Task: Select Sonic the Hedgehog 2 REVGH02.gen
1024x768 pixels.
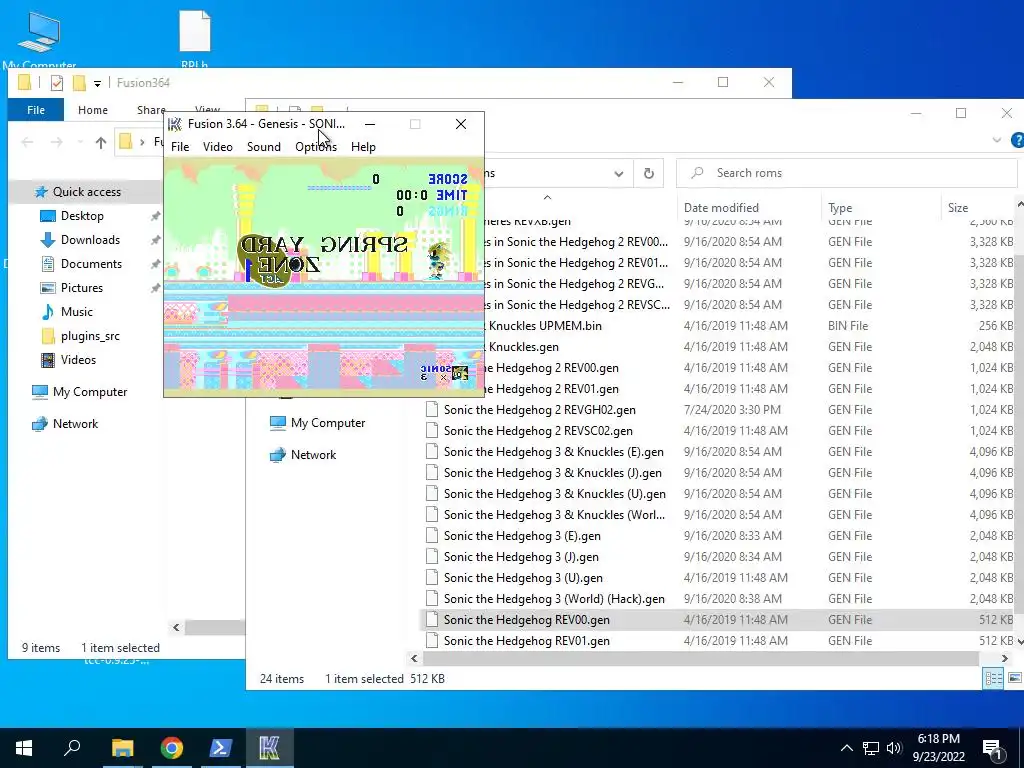Action: point(539,410)
